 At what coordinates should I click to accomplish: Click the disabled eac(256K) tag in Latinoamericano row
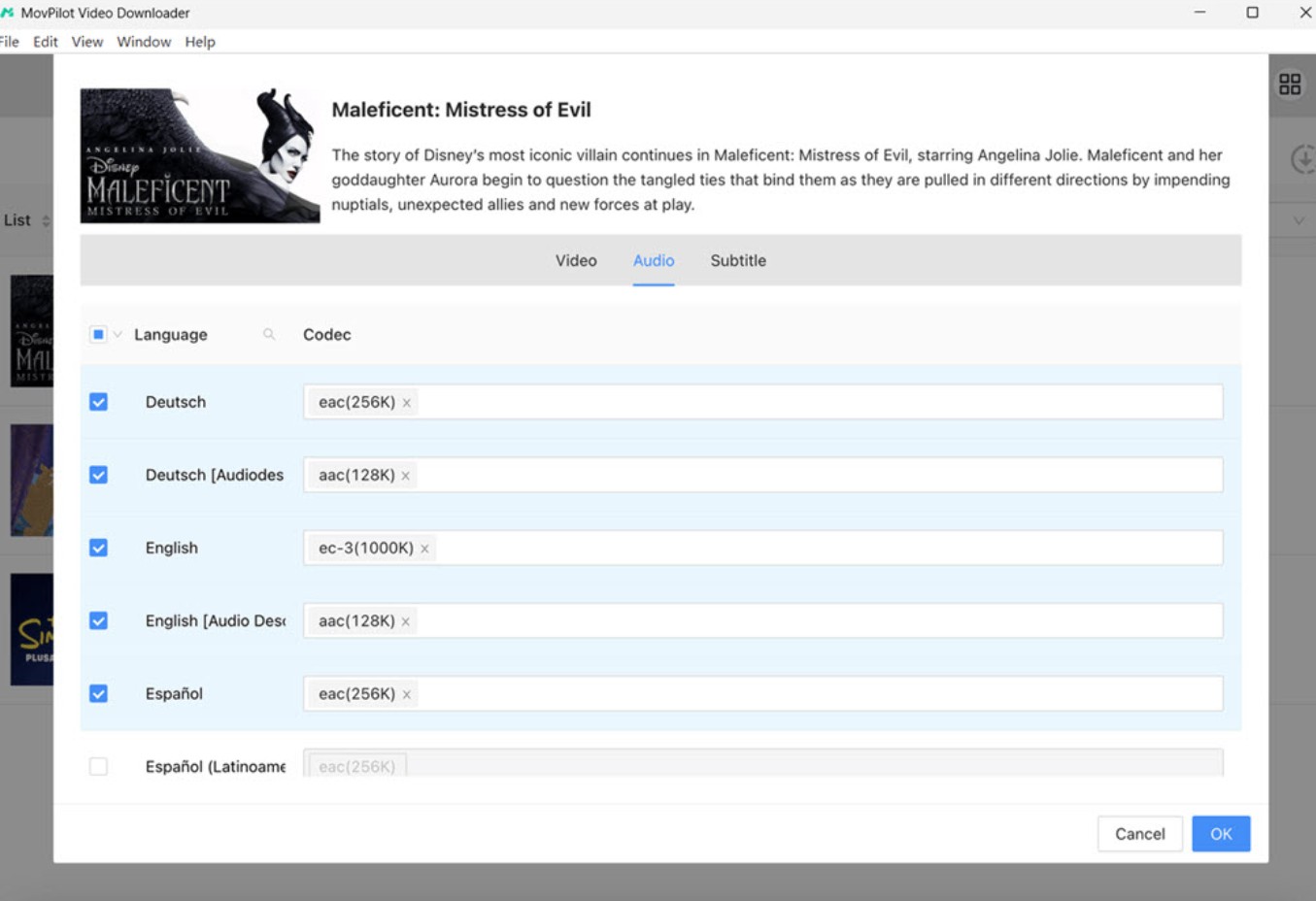tap(356, 766)
